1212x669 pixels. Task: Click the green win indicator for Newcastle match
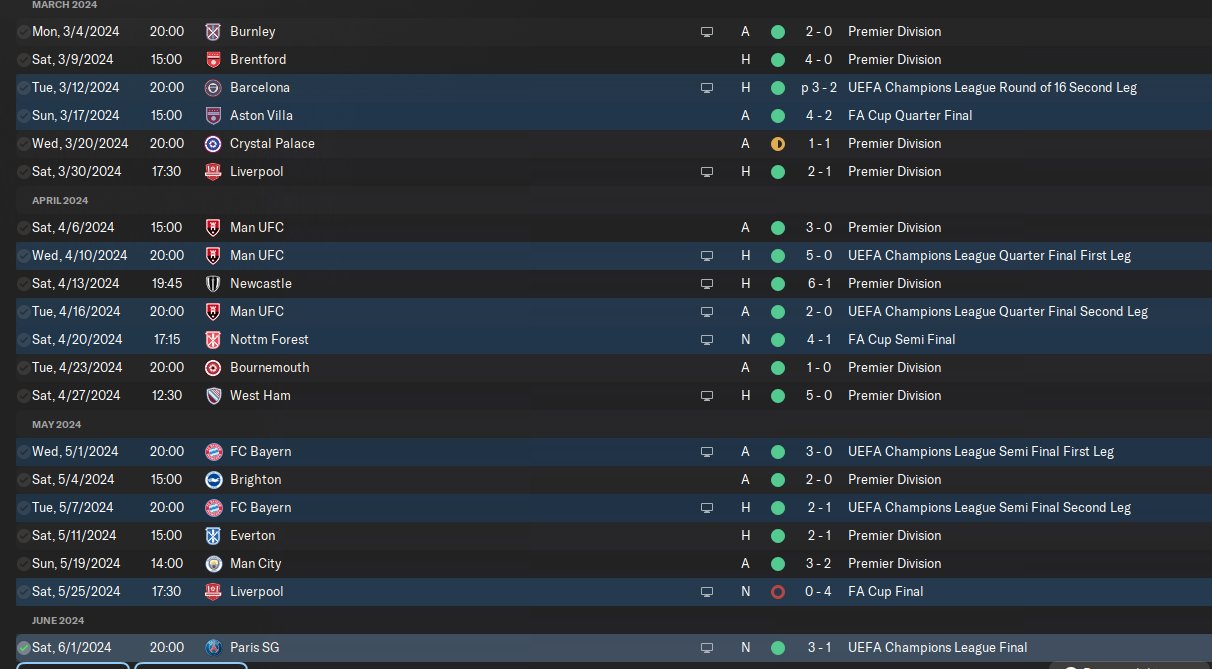pos(777,284)
